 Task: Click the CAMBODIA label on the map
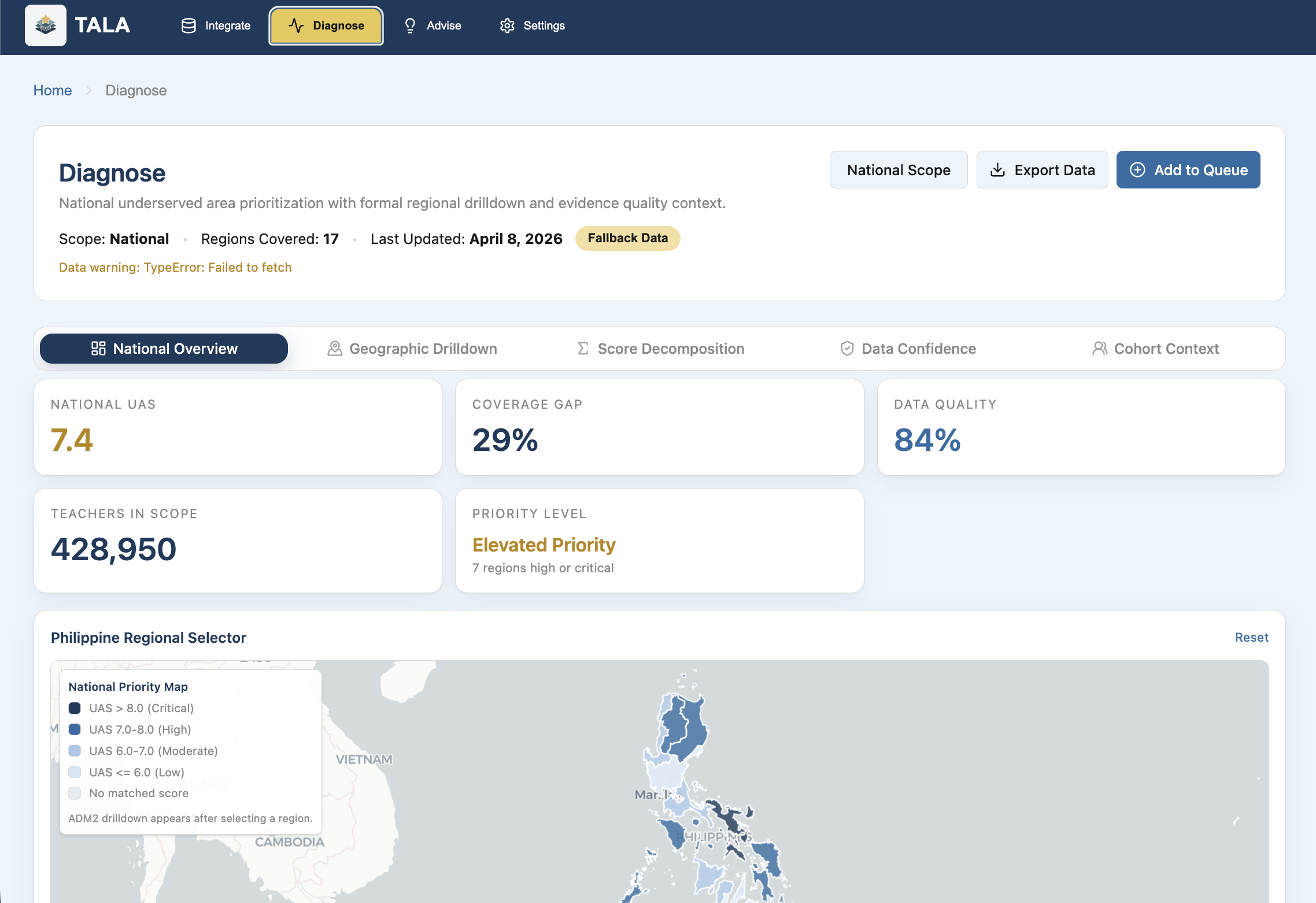(290, 842)
